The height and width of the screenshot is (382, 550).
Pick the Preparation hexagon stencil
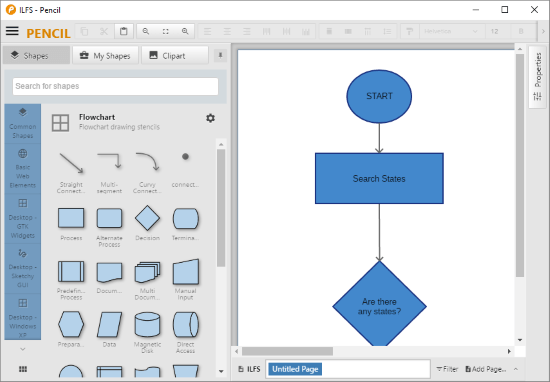point(71,329)
